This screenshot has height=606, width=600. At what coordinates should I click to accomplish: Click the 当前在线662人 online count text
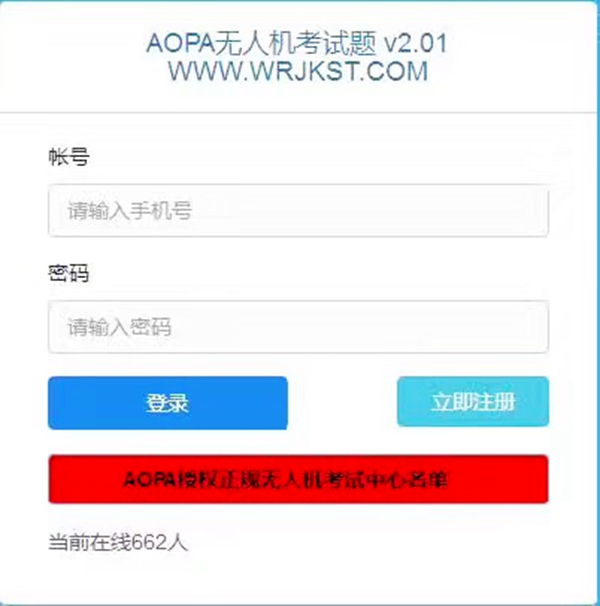[x=118, y=542]
